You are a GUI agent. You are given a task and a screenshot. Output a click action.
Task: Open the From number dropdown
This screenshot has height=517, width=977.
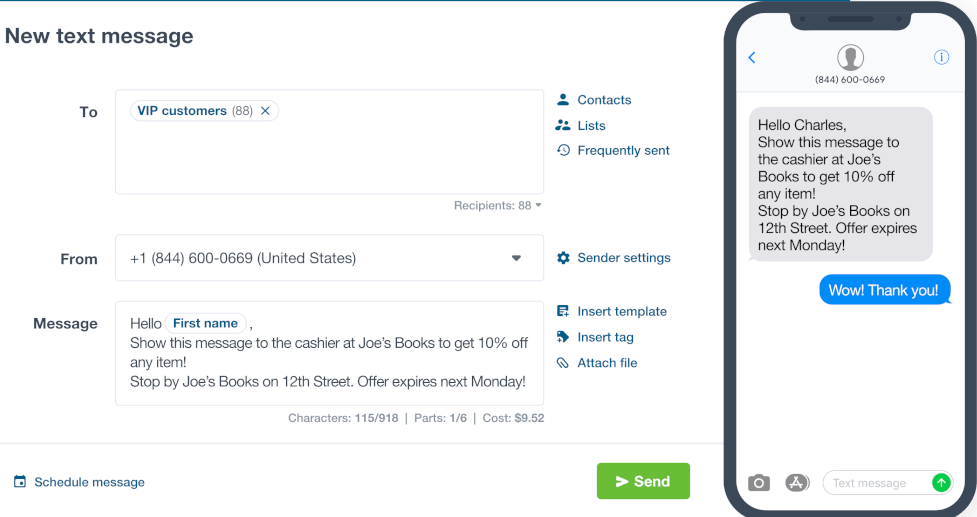click(330, 258)
